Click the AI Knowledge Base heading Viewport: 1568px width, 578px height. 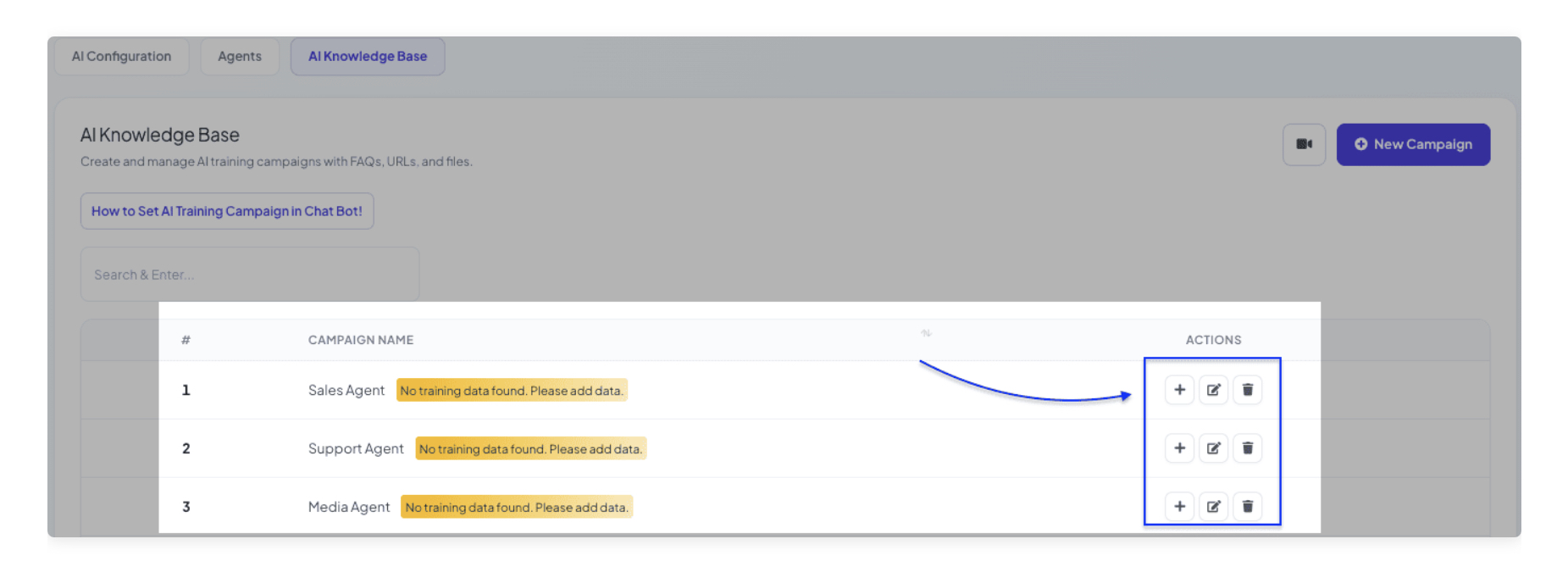(159, 135)
